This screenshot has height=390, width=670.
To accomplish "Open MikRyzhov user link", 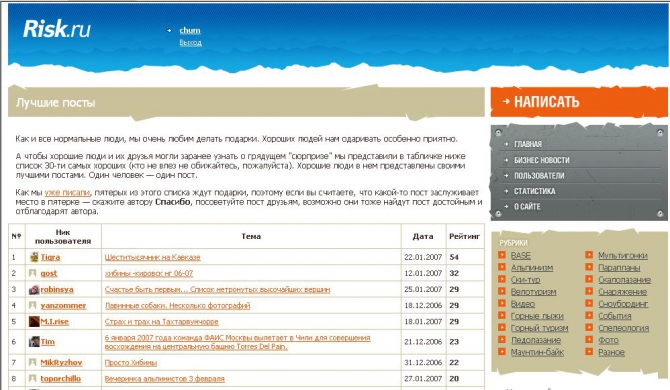I will click(61, 362).
